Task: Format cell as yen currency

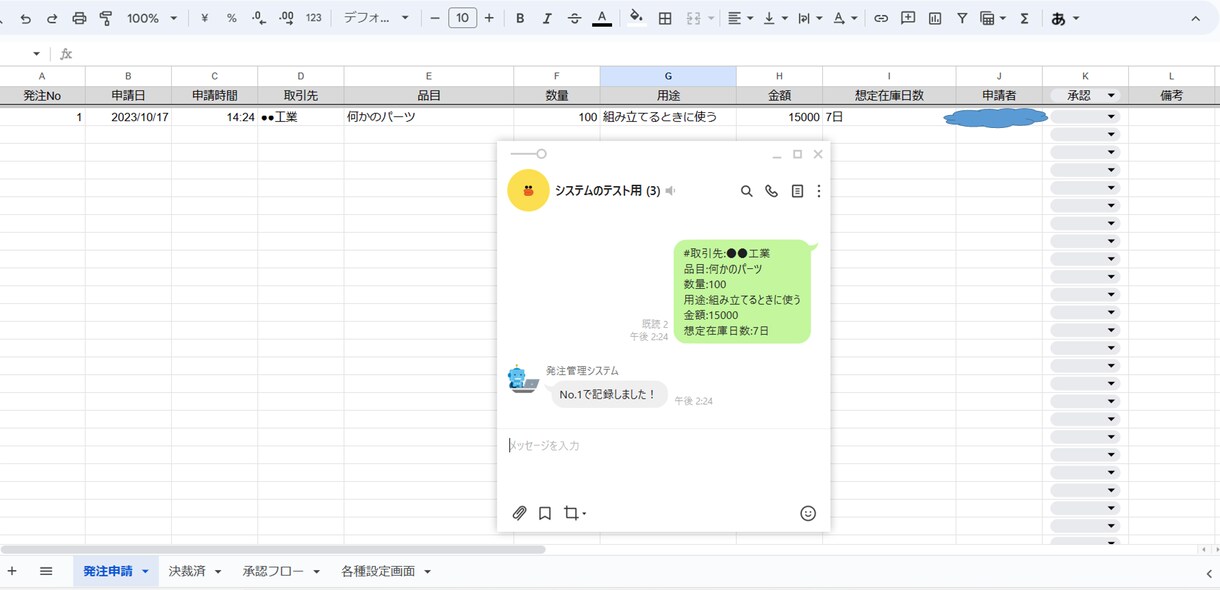Action: tap(204, 18)
